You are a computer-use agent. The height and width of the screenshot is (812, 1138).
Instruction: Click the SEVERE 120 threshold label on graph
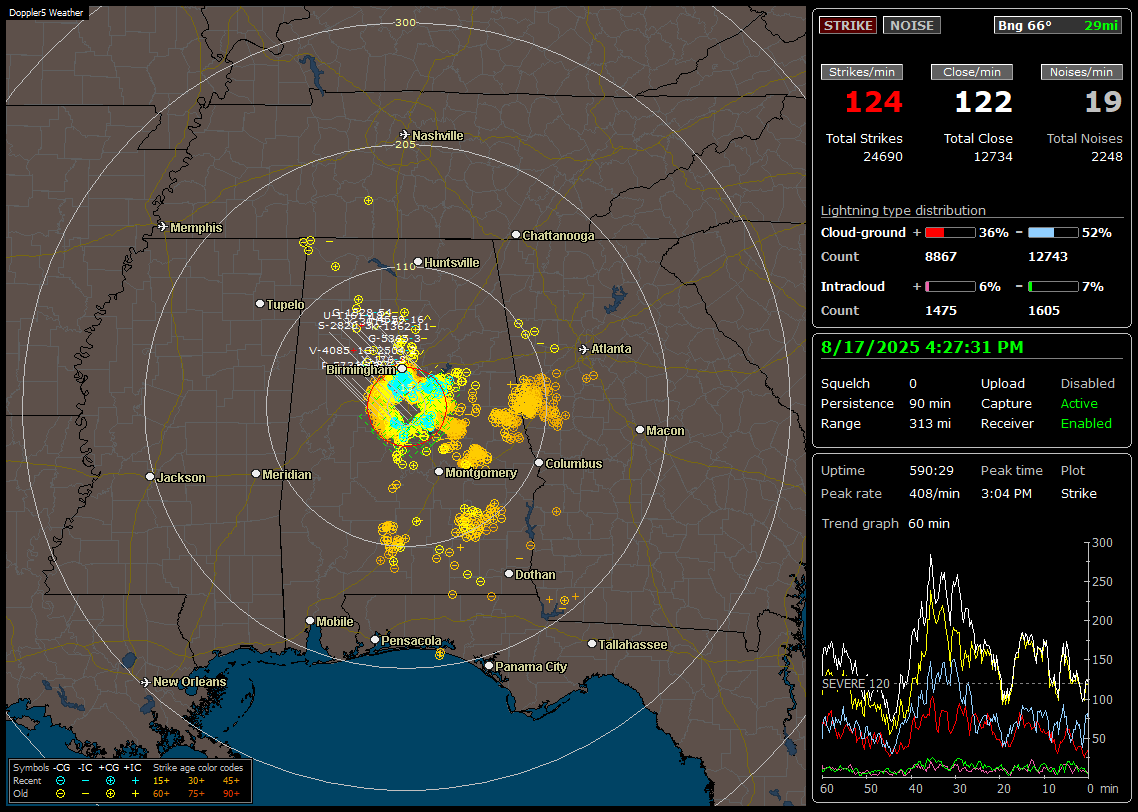[856, 684]
